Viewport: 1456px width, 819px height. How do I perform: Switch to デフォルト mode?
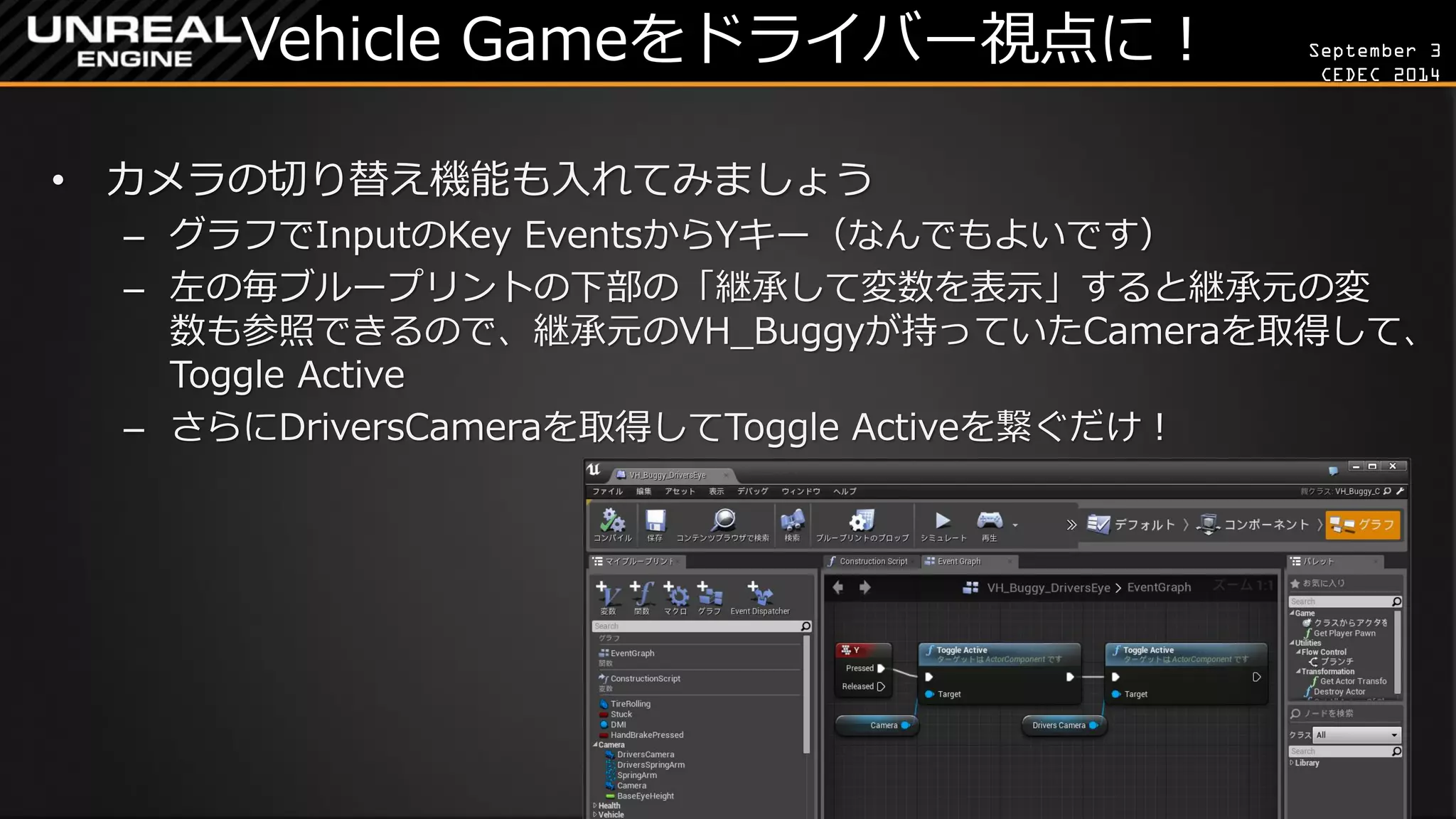tap(1131, 525)
